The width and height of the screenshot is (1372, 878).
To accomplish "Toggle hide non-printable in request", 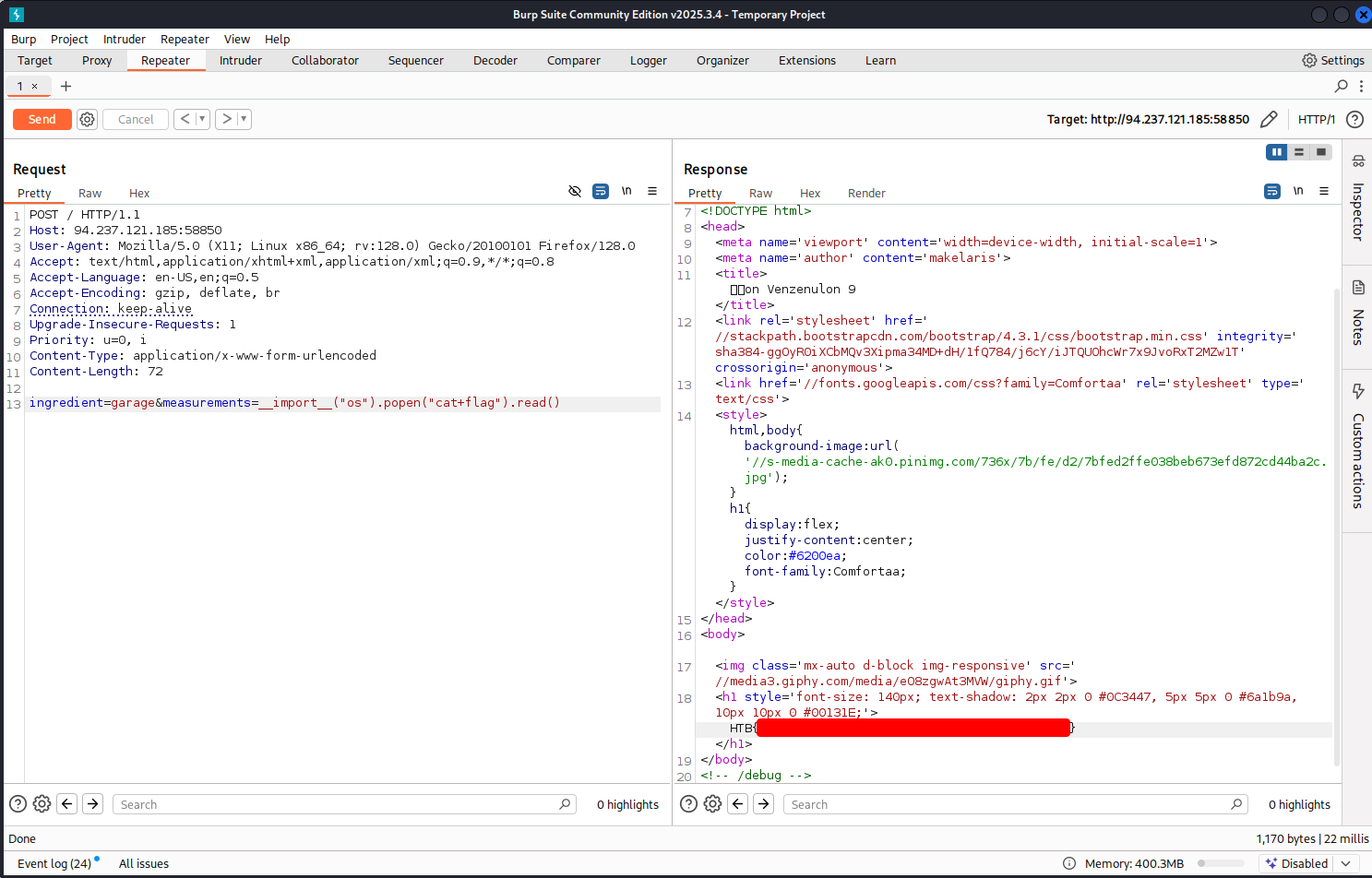I will 575,191.
